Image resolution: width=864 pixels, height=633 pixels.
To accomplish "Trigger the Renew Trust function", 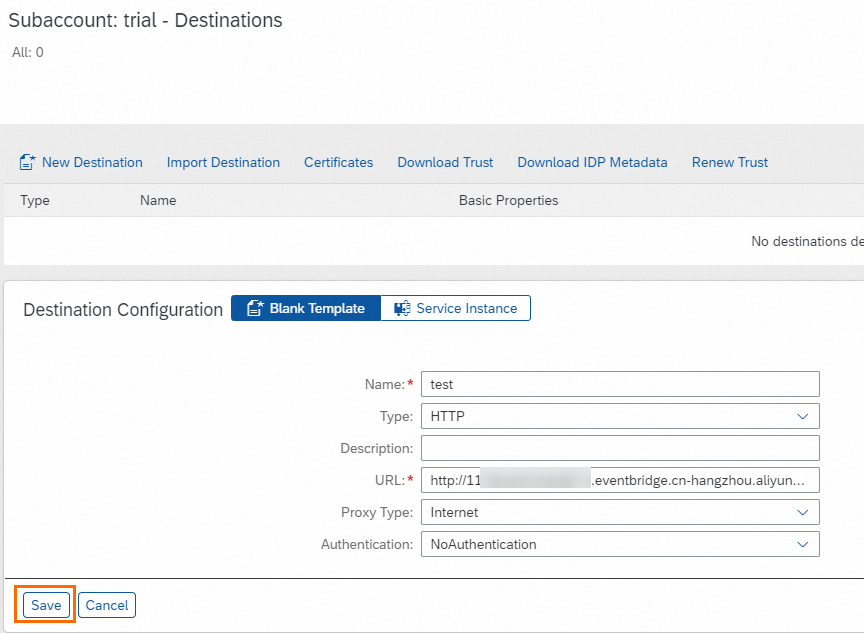I will click(729, 162).
